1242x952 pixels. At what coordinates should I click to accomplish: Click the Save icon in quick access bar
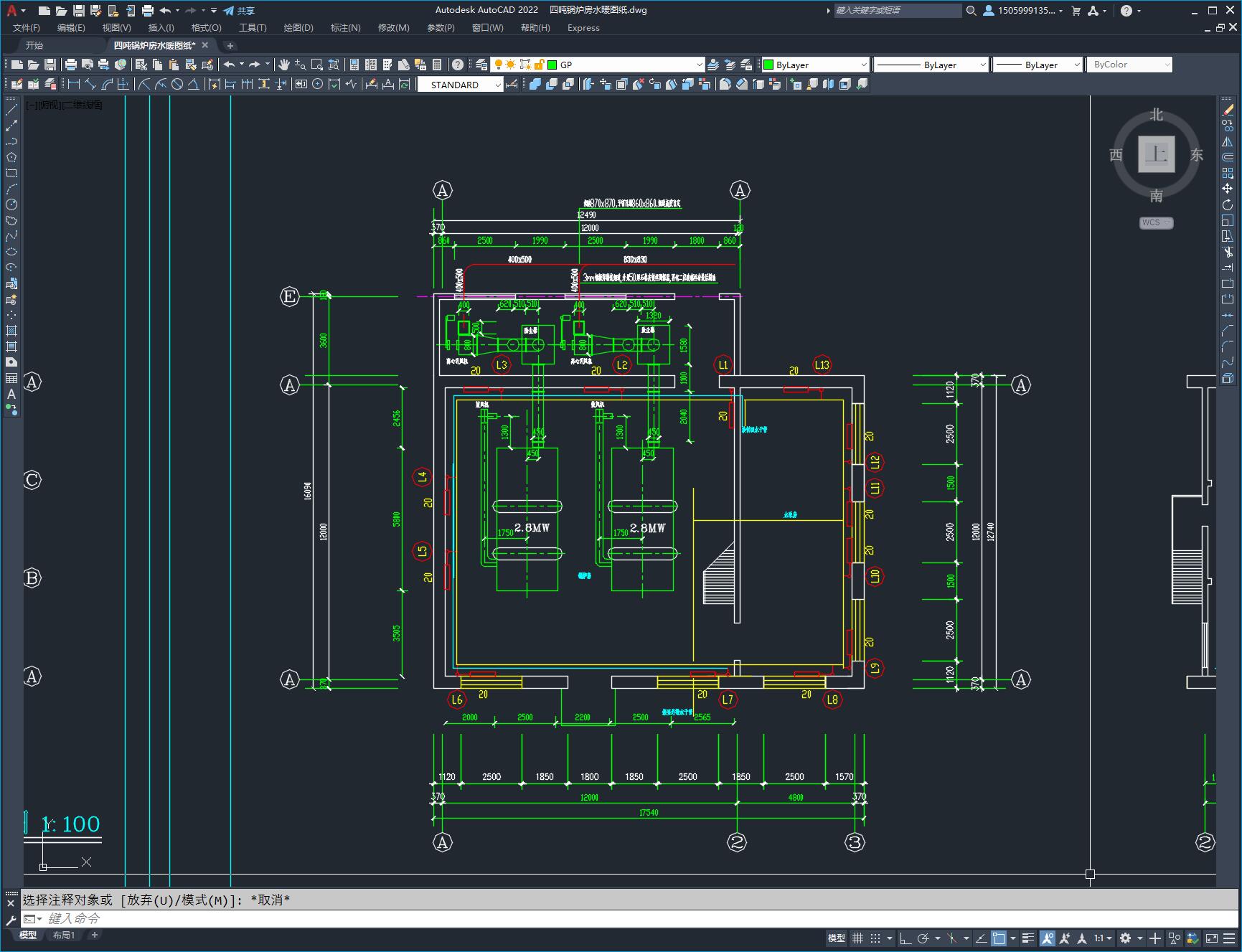tap(79, 11)
